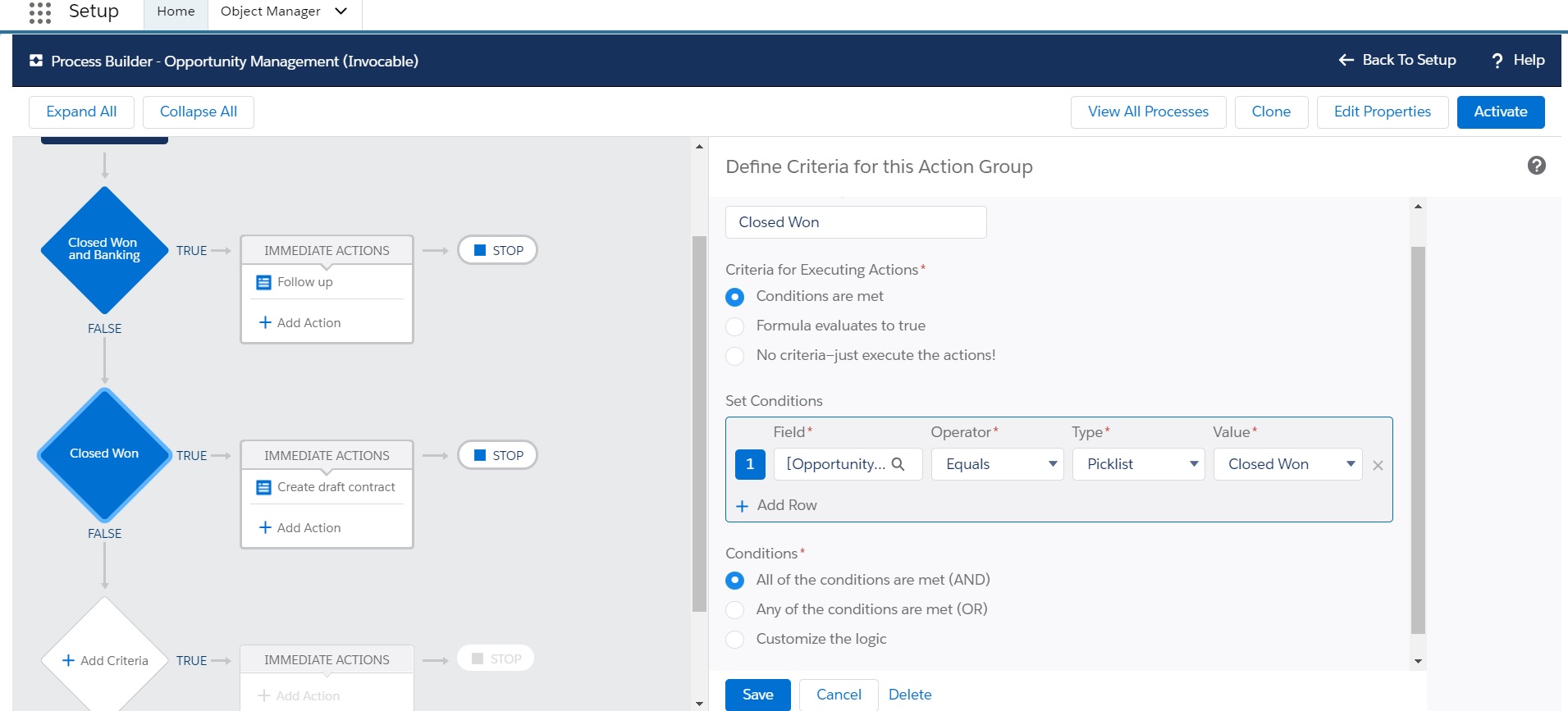
Task: Click the criteria name input field
Action: point(855,222)
